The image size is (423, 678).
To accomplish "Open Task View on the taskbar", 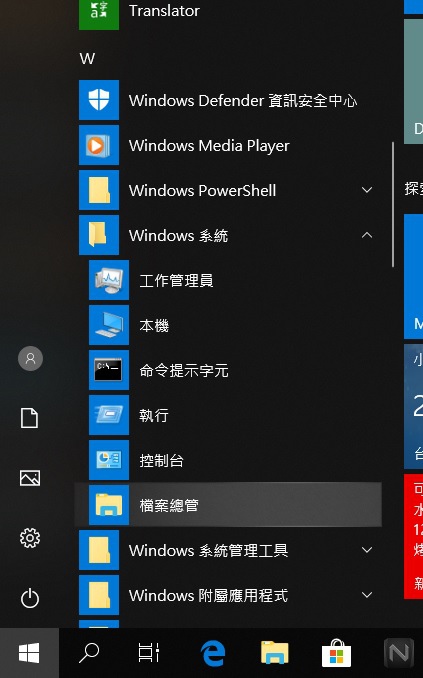I will coord(149,653).
